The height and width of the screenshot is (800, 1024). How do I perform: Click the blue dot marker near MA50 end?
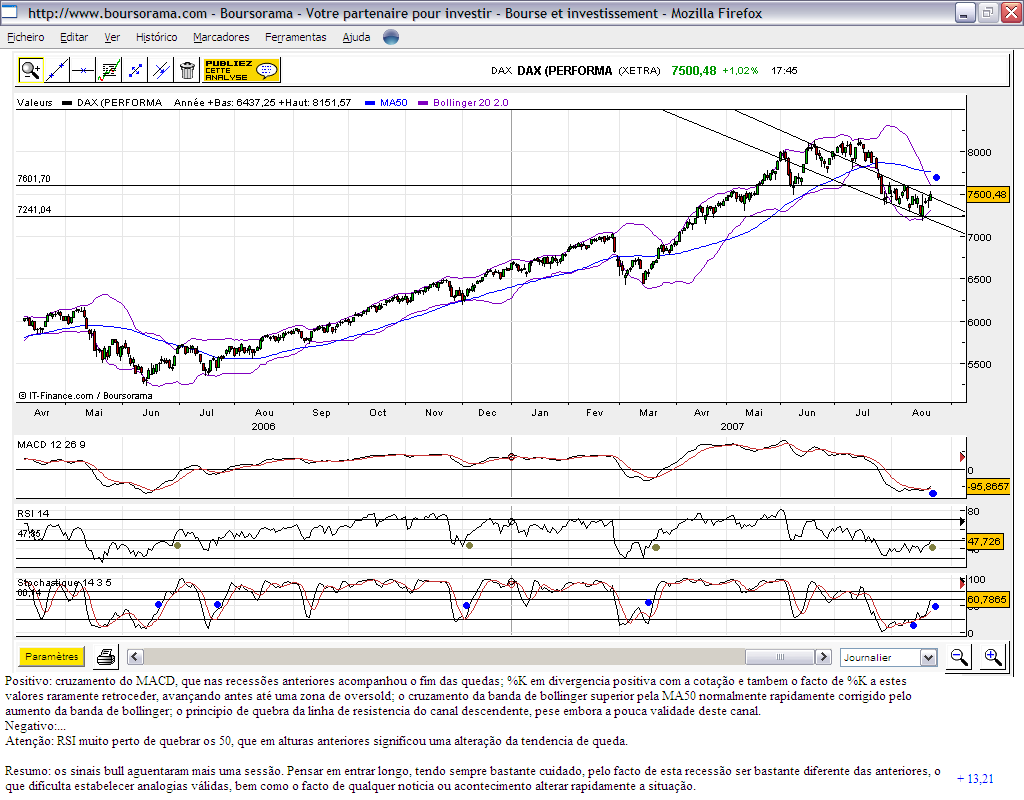936,178
